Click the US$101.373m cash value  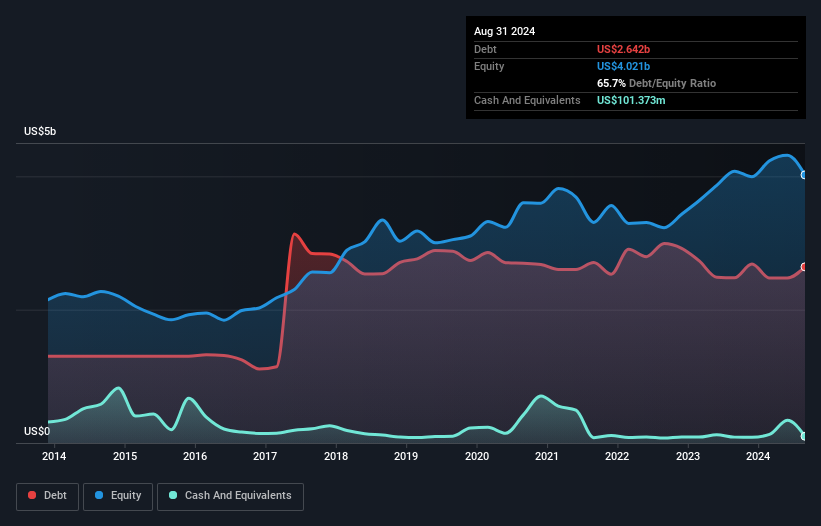pos(631,100)
